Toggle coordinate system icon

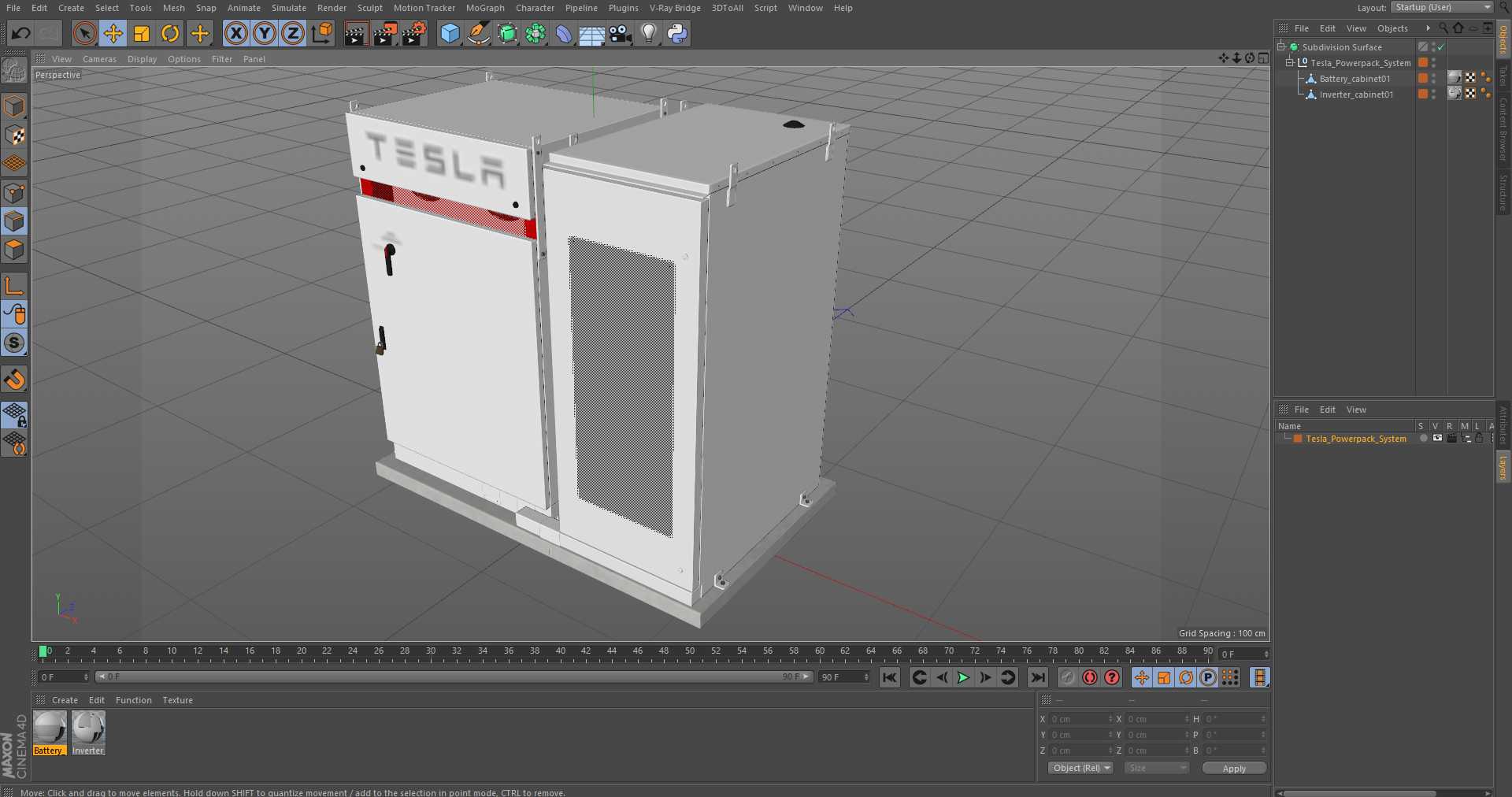click(x=322, y=33)
